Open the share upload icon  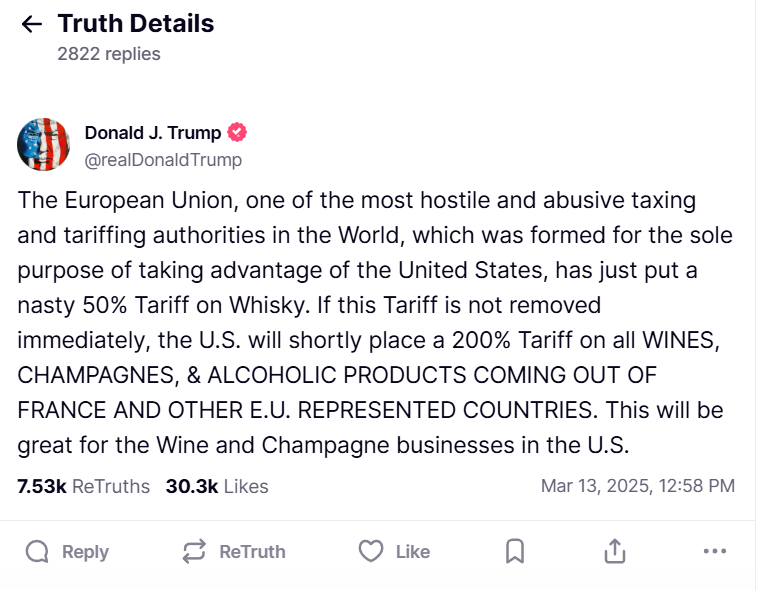(x=615, y=551)
